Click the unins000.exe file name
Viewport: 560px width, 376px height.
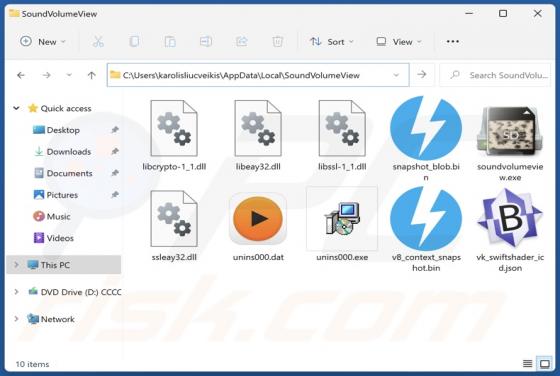(x=342, y=257)
